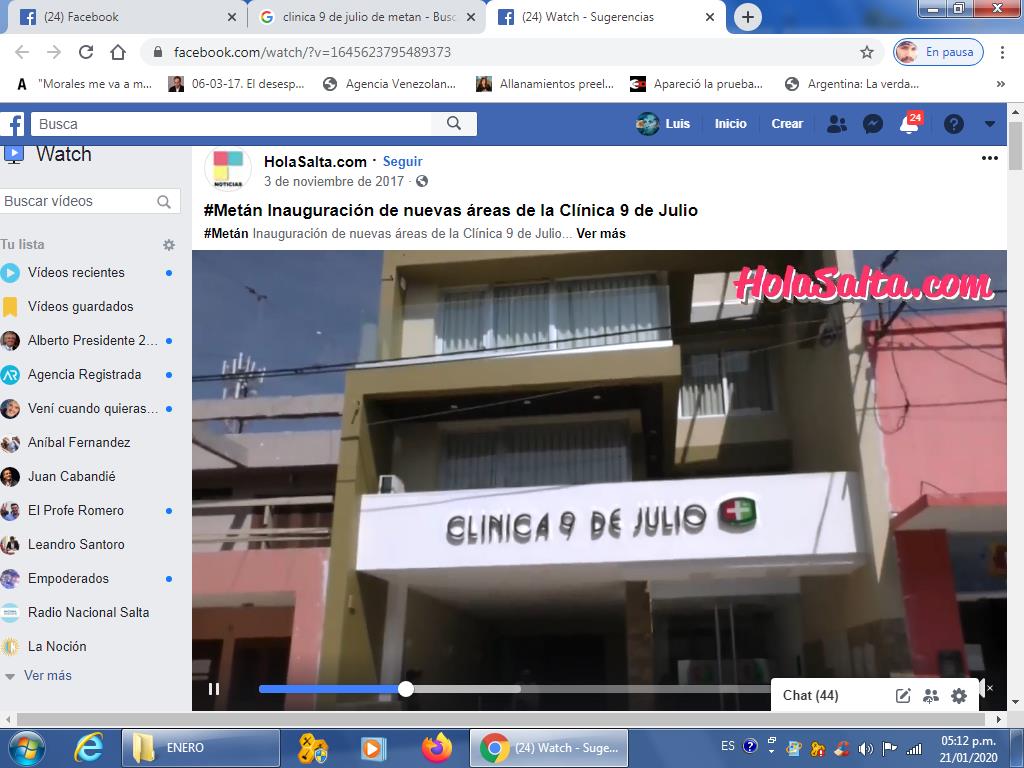Viewport: 1024px width, 768px height.
Task: Click the #Metán hashtag in description
Action: coord(226,233)
